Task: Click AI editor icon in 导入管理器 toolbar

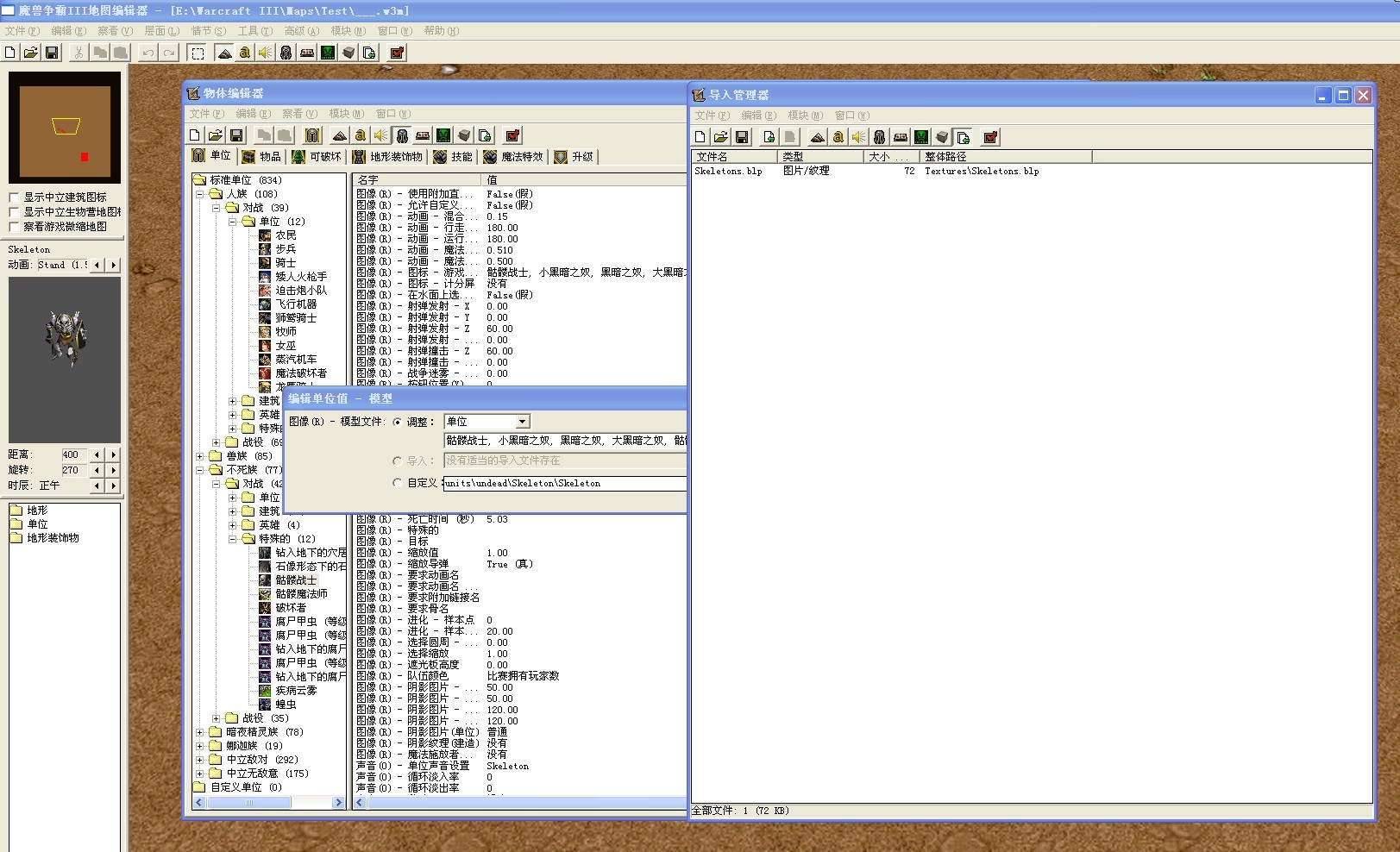Action: (921, 137)
